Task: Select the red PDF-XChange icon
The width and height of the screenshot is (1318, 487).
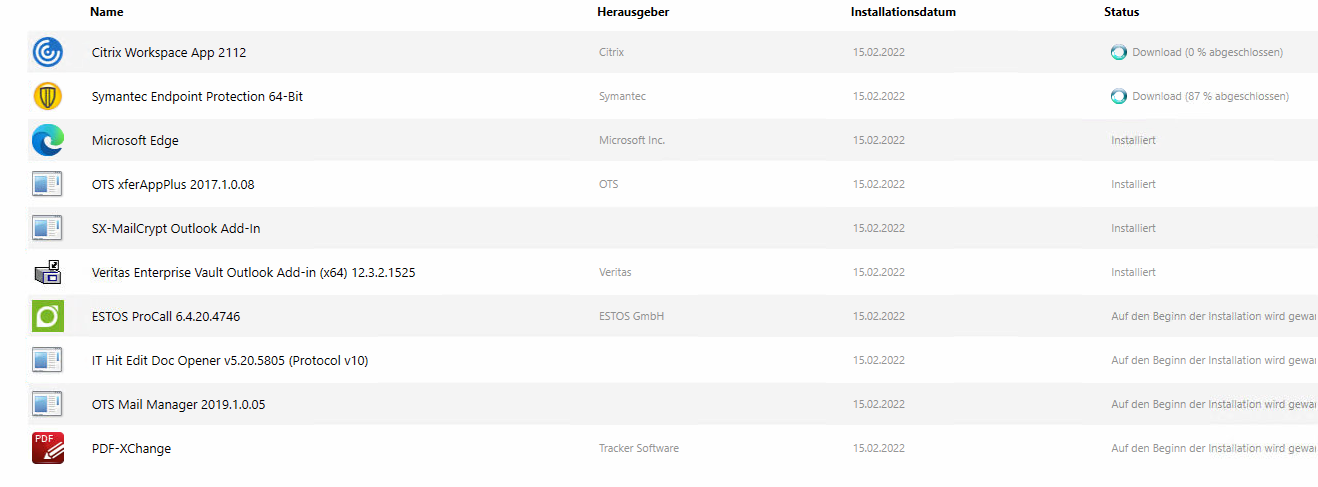Action: pos(48,448)
